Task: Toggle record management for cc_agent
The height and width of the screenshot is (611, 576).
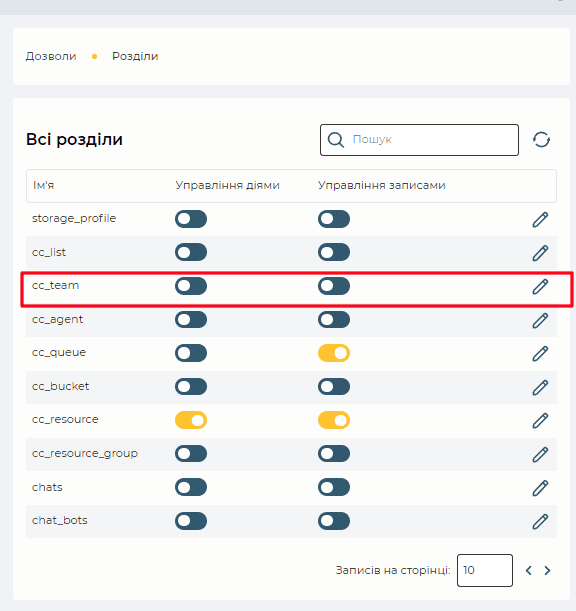Action: click(334, 320)
